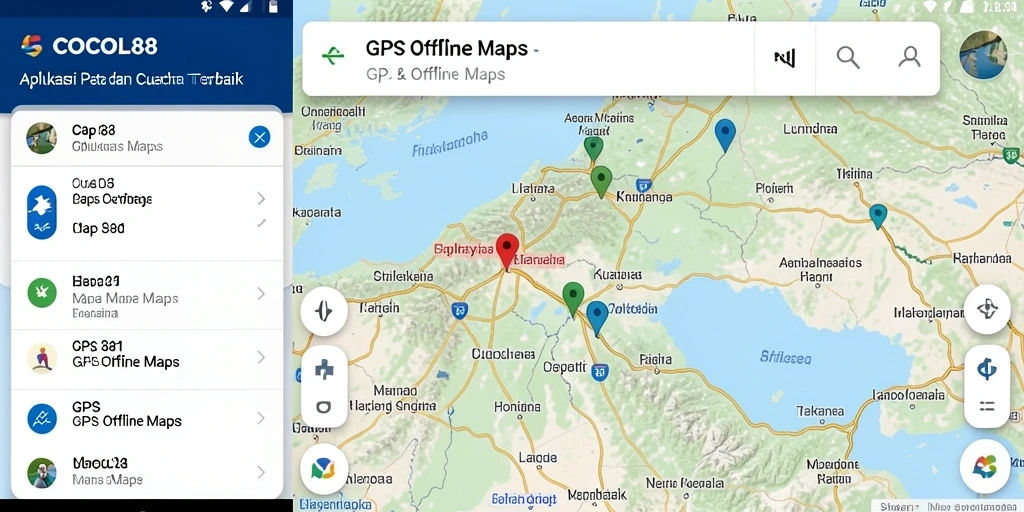1024x512 pixels.
Task: Open the colorful maps logo button bottom-left
Action: (324, 468)
